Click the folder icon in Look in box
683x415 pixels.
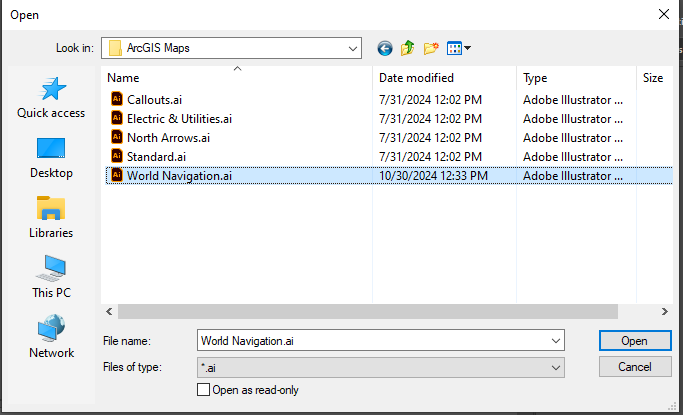point(115,48)
